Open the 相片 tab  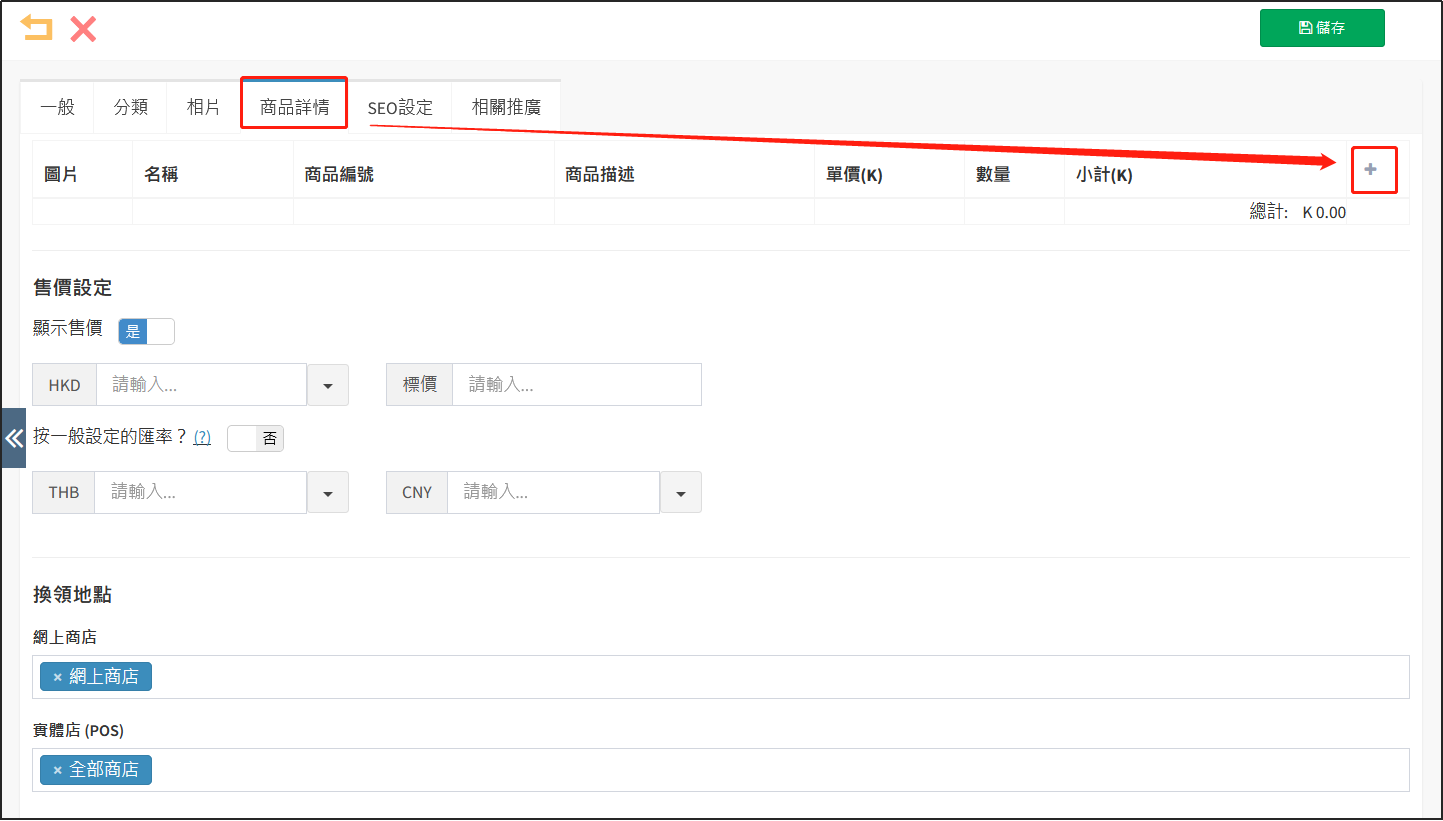tap(203, 107)
